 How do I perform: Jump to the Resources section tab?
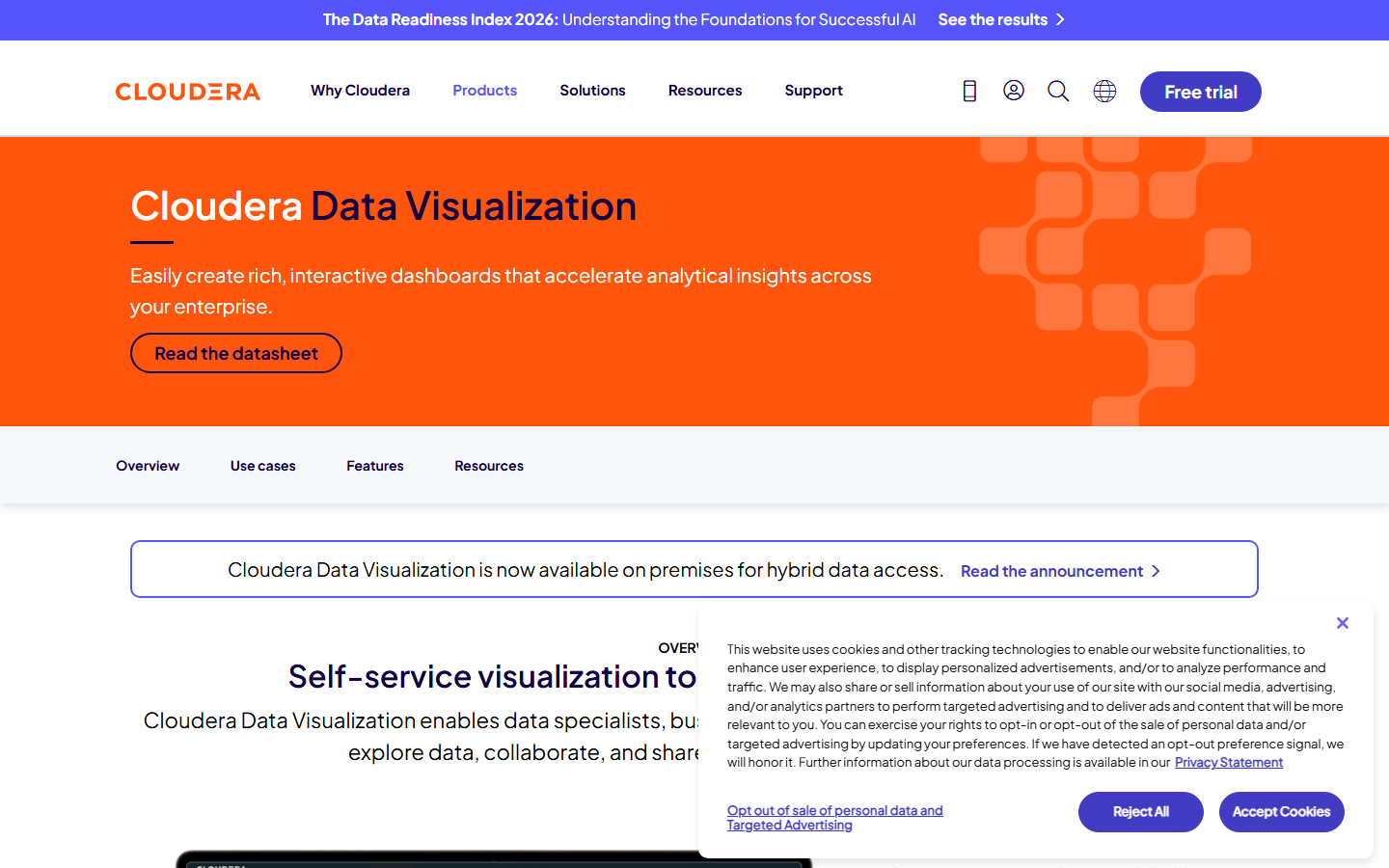[489, 466]
